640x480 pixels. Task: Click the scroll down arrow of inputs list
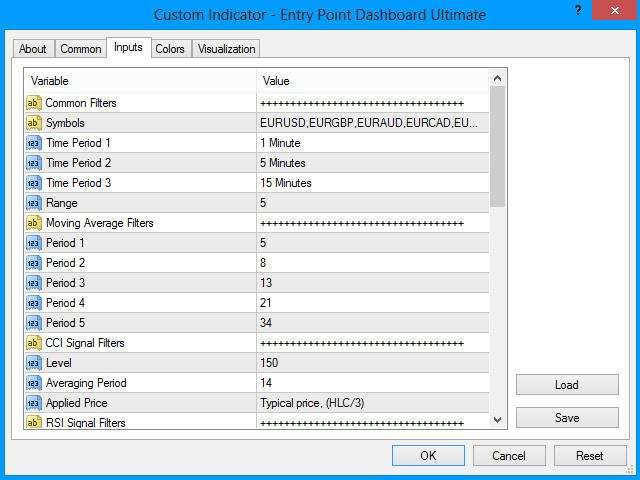[497, 420]
